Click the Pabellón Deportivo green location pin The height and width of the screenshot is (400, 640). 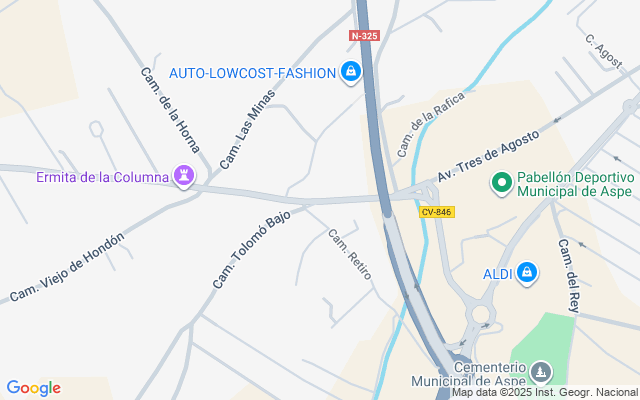(x=502, y=183)
